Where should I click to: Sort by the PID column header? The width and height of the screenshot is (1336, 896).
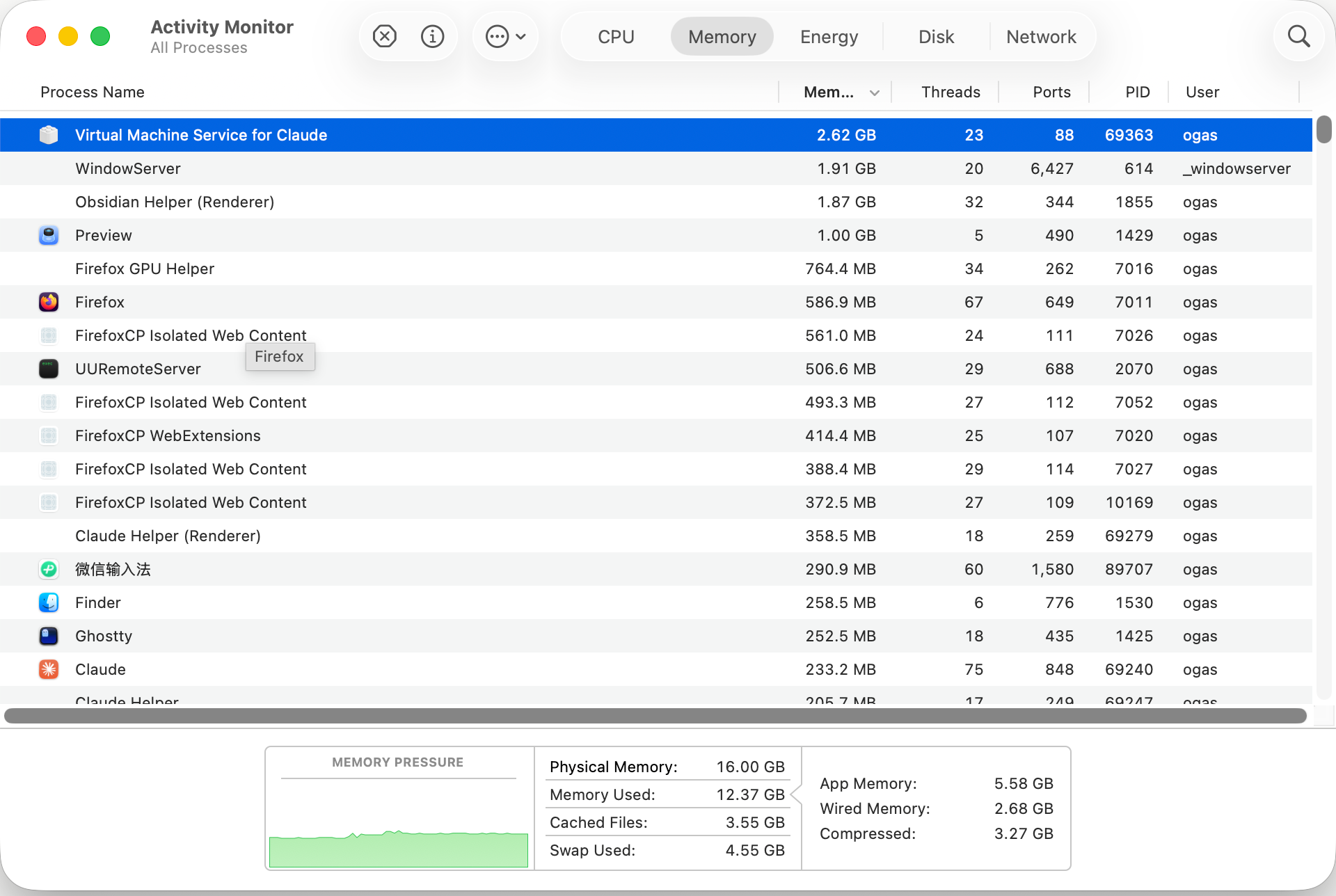point(1138,92)
